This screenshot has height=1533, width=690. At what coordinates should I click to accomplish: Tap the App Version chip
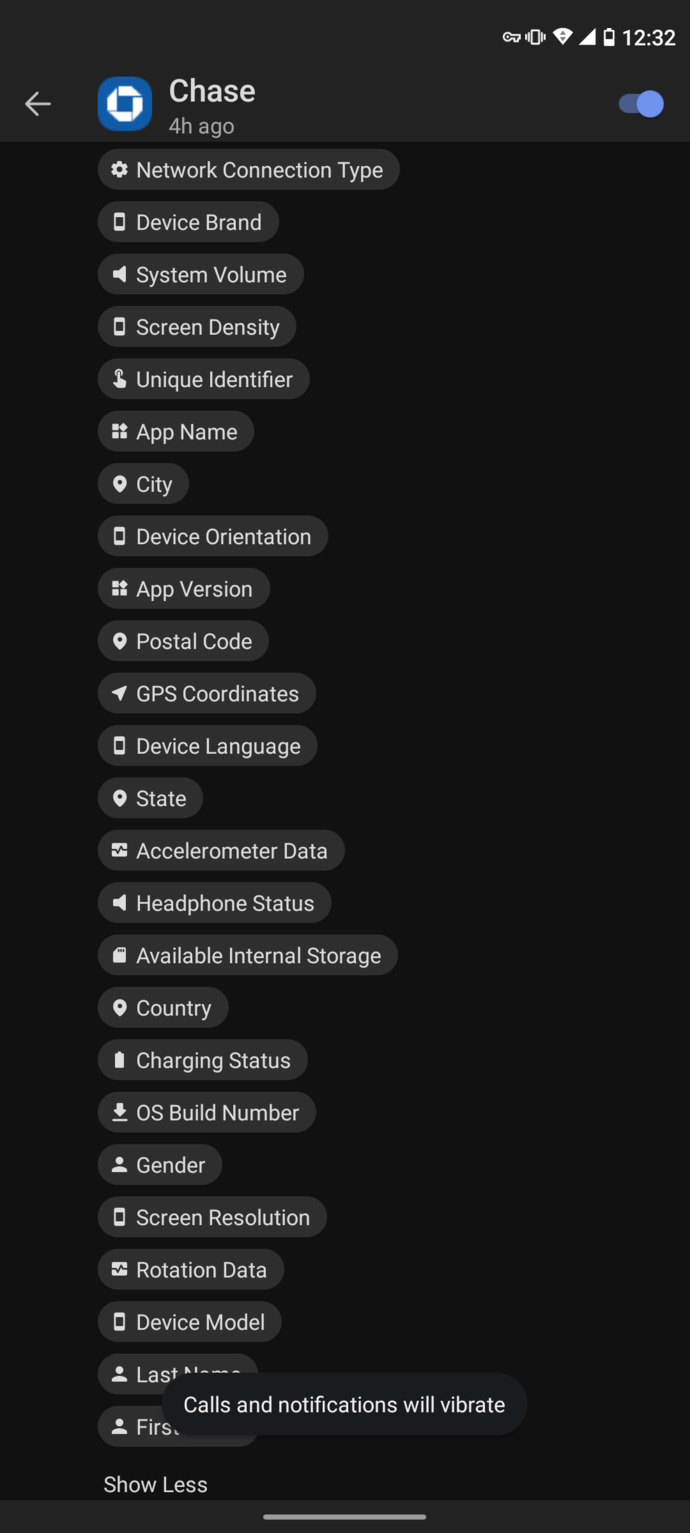(x=184, y=590)
